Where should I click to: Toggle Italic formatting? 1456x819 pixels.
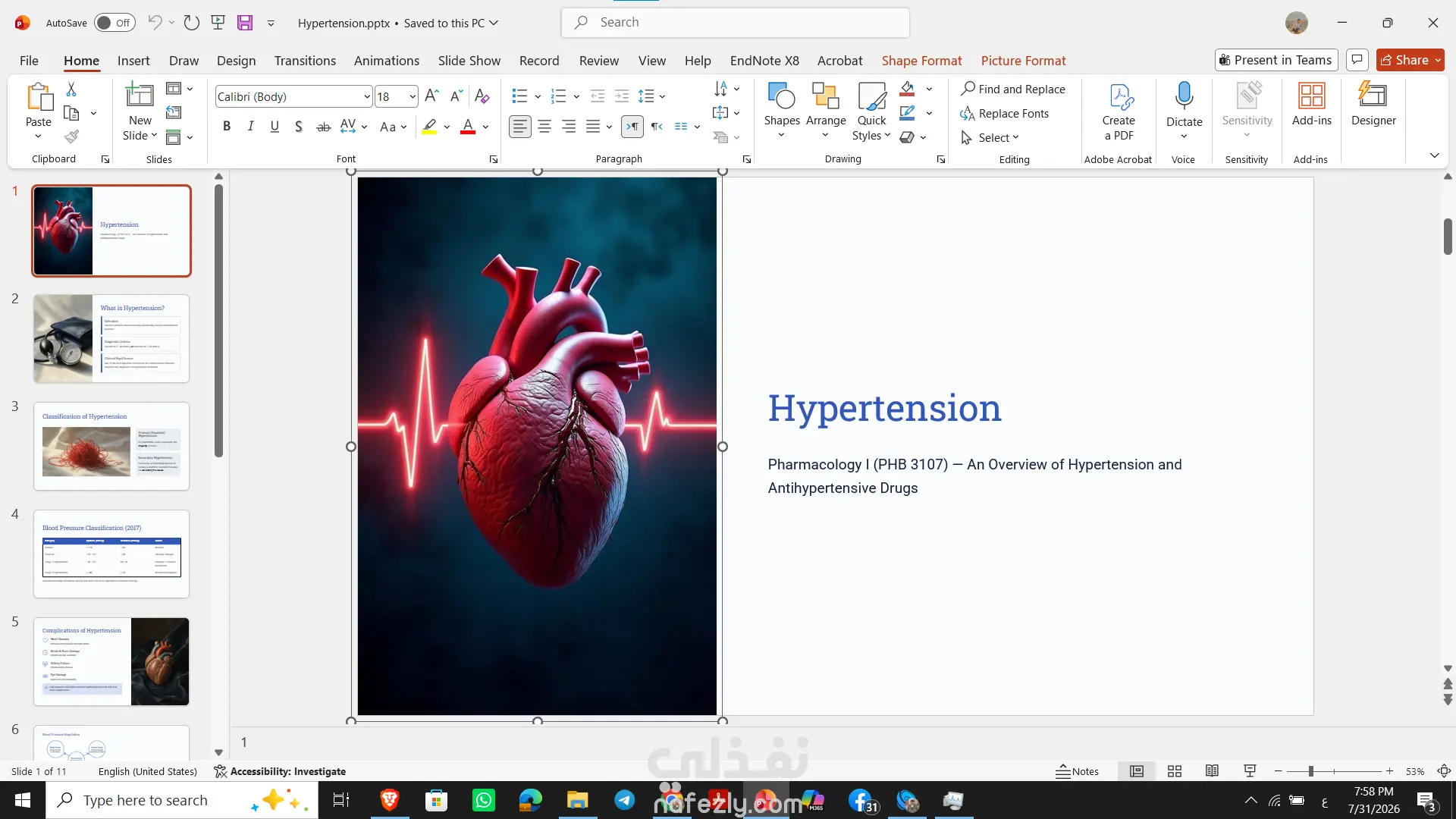tap(250, 127)
